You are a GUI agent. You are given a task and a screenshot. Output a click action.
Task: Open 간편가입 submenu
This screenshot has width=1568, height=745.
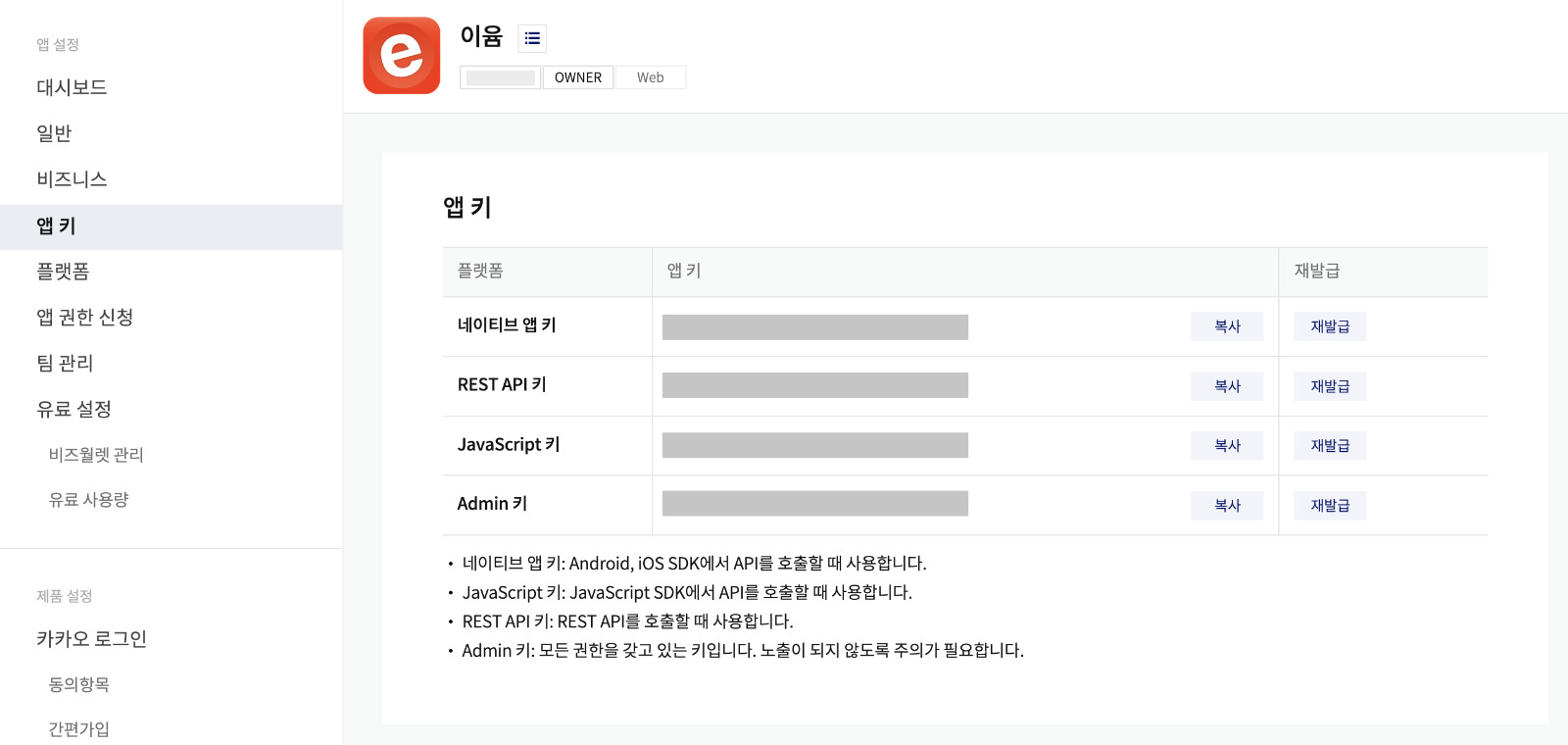78,729
